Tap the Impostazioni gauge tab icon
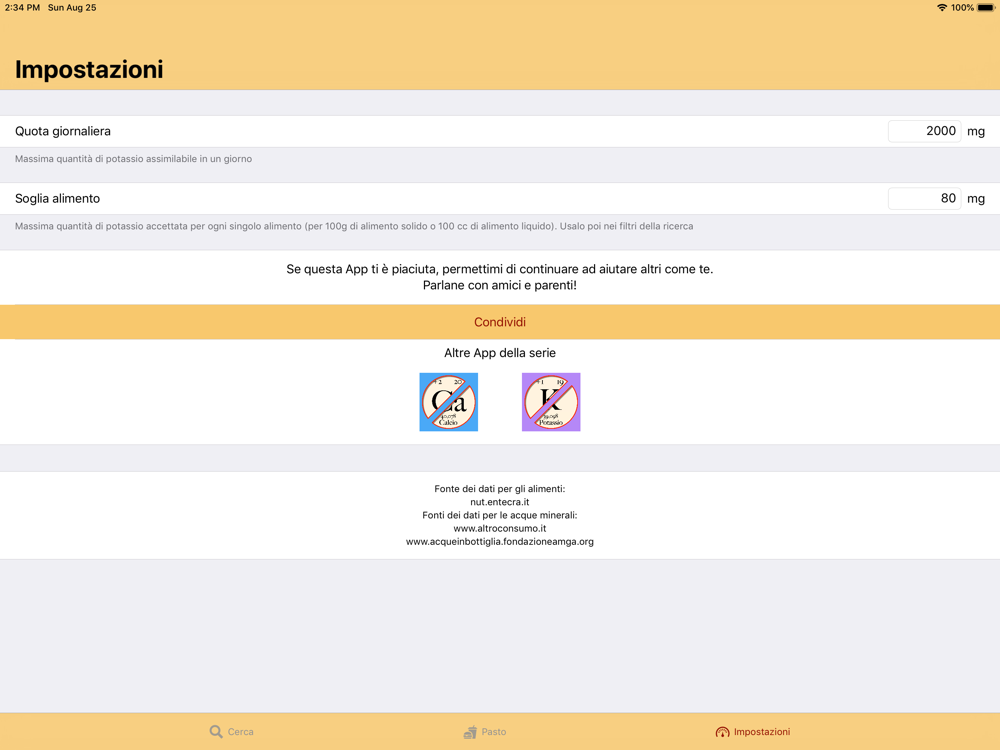Screen dimensions: 1000x750 click(x=722, y=732)
